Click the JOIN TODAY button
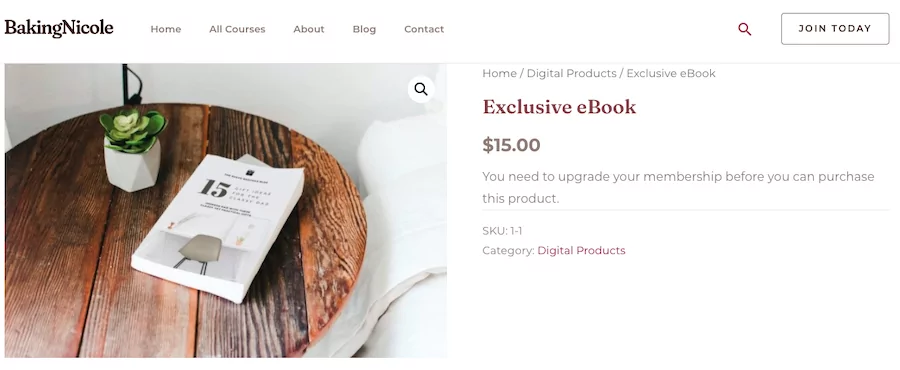 point(835,29)
